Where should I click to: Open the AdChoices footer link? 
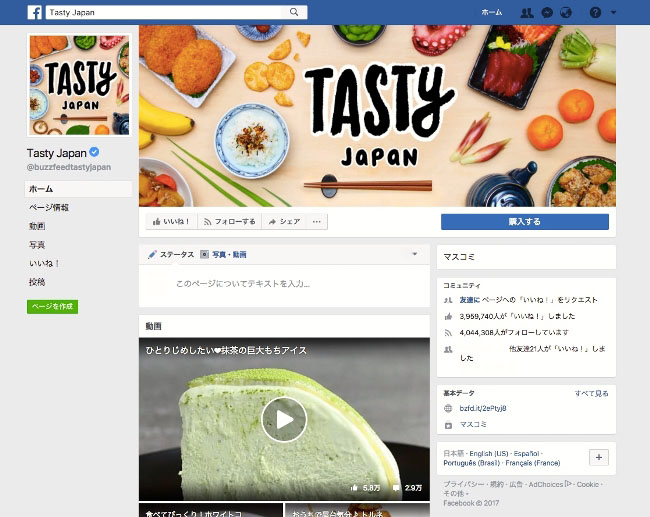(550, 484)
